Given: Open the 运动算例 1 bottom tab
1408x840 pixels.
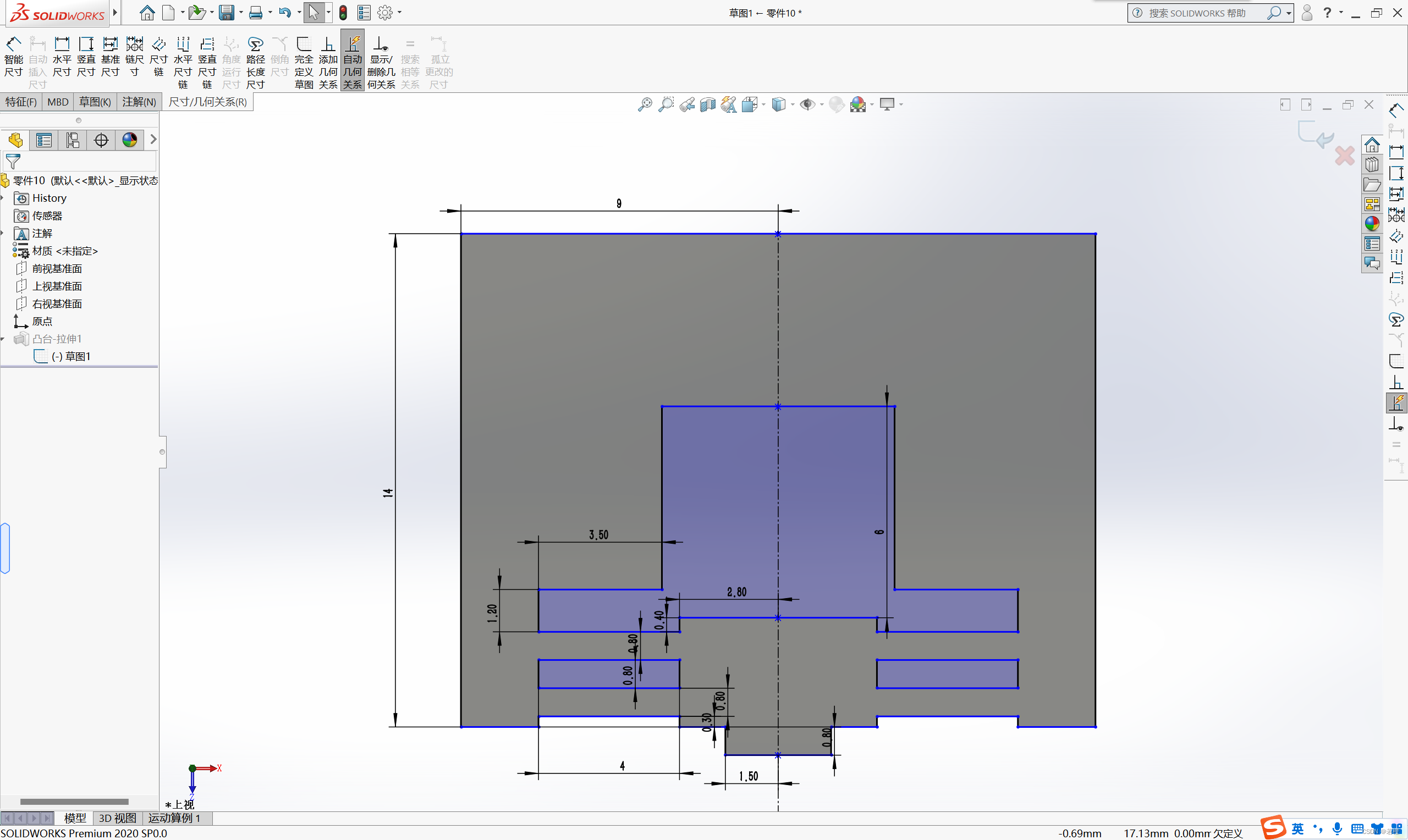Looking at the screenshot, I should tap(174, 818).
